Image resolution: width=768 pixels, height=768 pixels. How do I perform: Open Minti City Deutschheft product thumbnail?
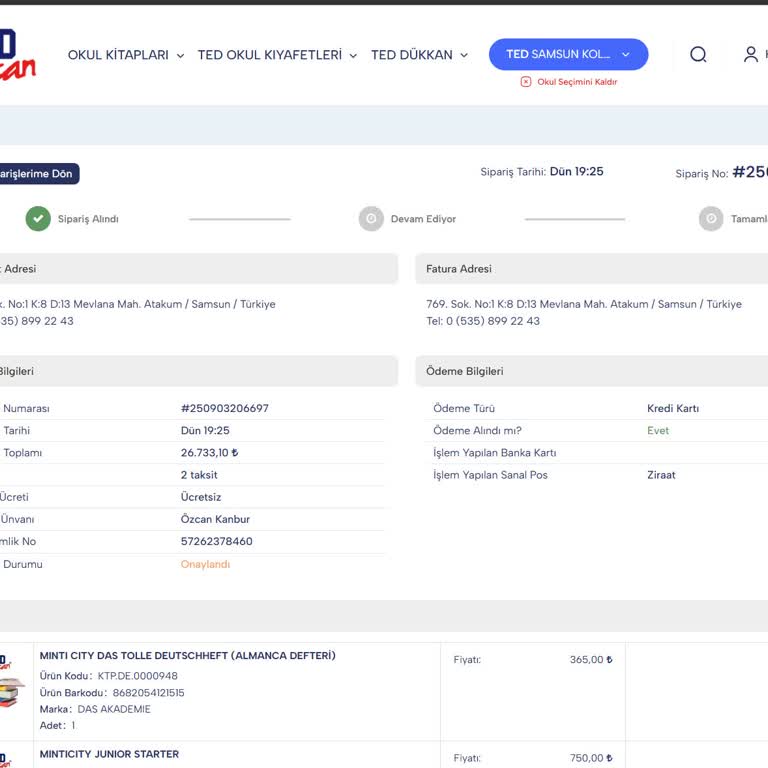10,685
